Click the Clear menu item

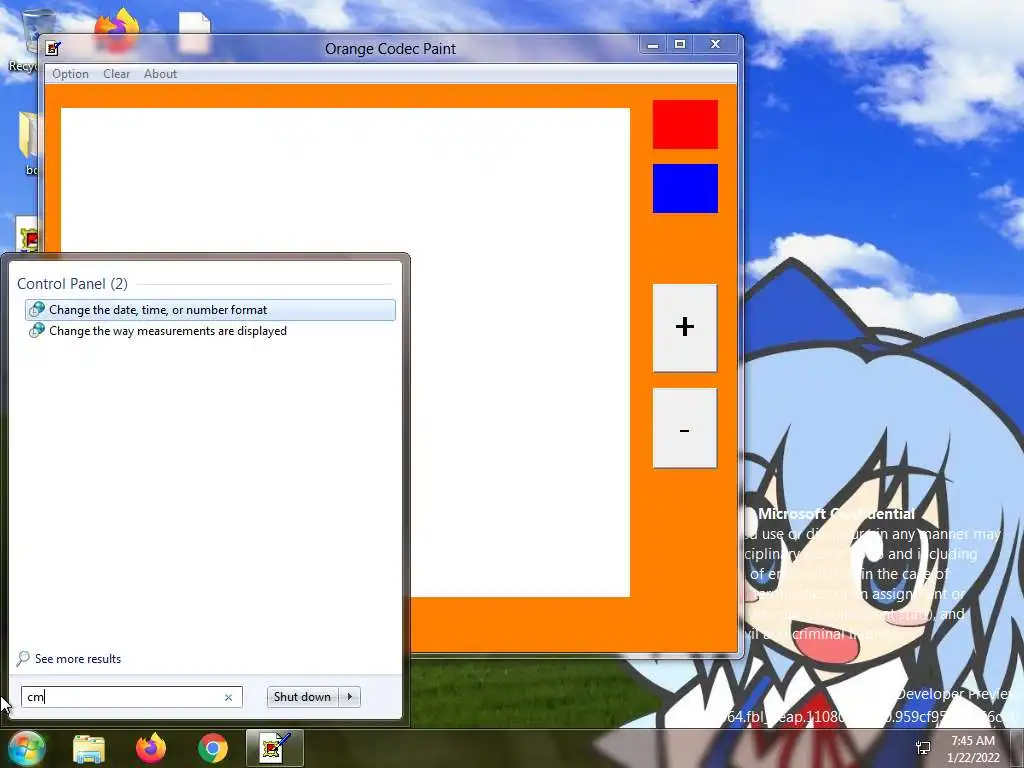click(x=116, y=74)
